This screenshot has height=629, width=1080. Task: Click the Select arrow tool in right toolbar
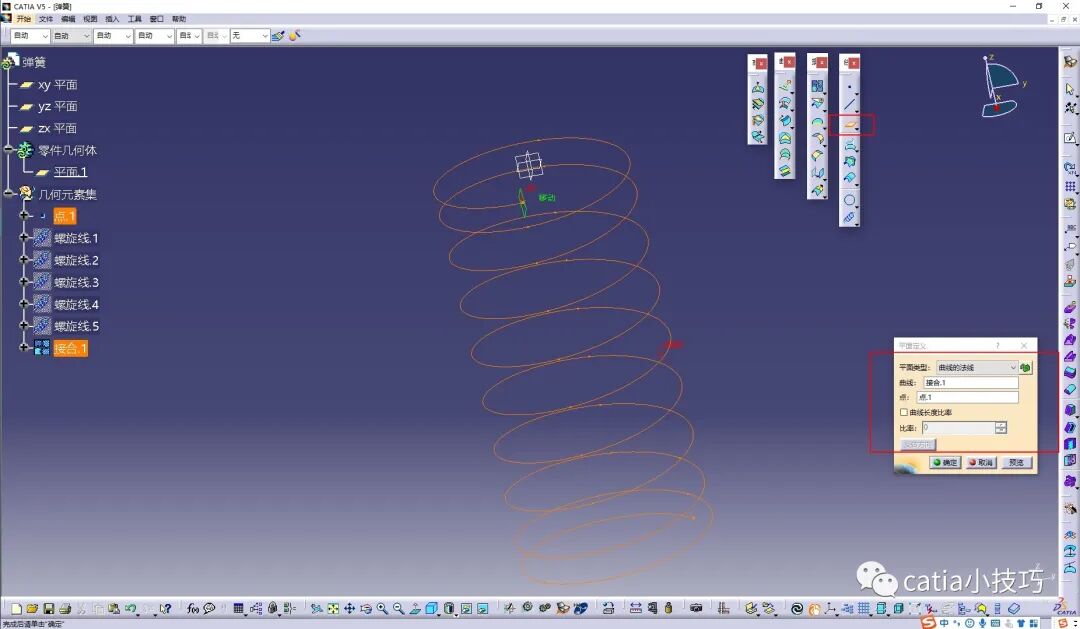click(1070, 89)
